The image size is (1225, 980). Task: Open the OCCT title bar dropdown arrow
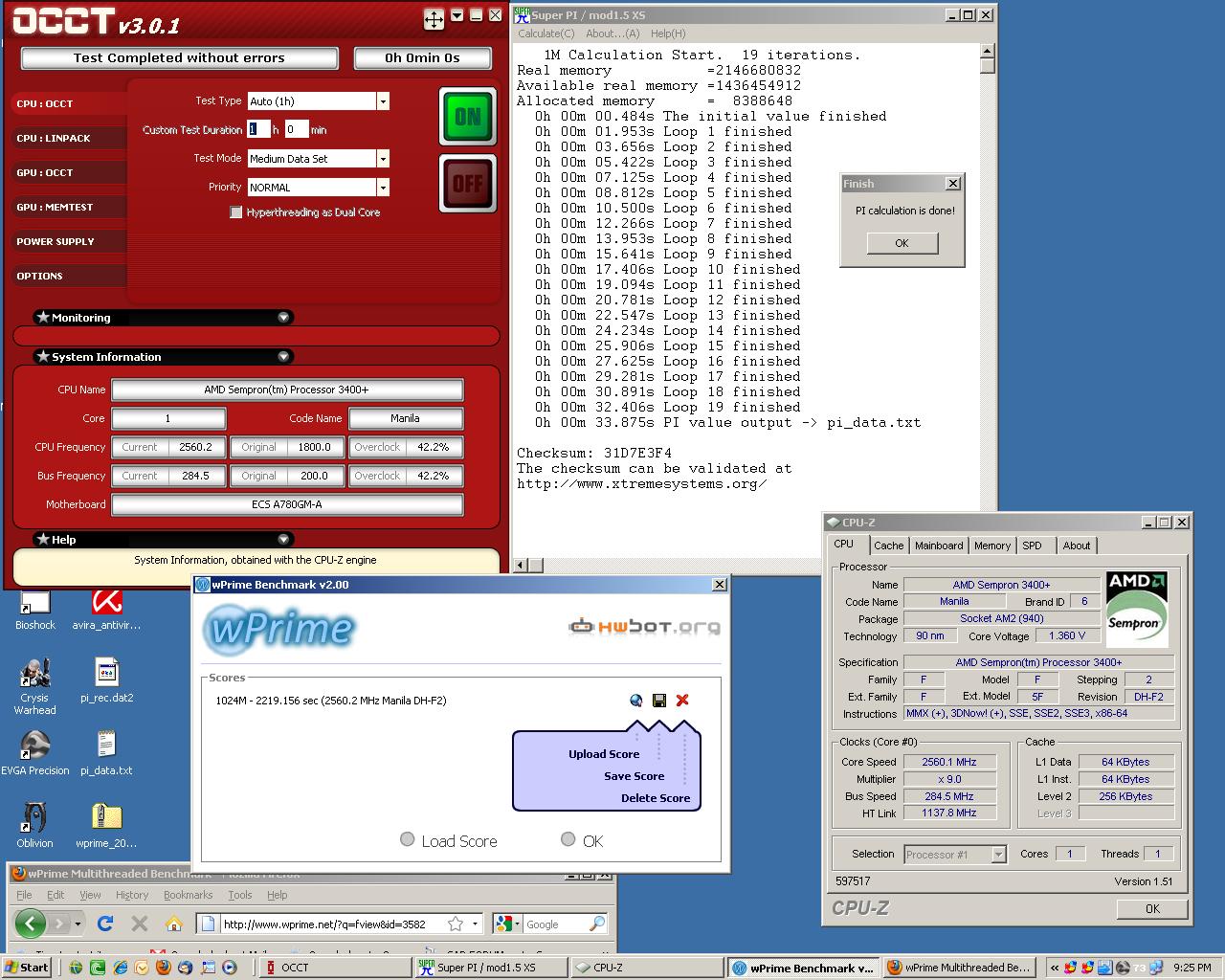(457, 15)
